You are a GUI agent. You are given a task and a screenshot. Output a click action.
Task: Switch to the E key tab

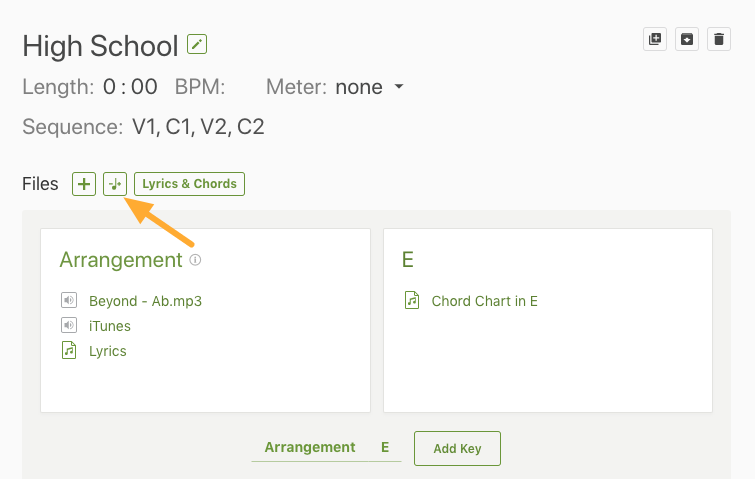click(385, 447)
